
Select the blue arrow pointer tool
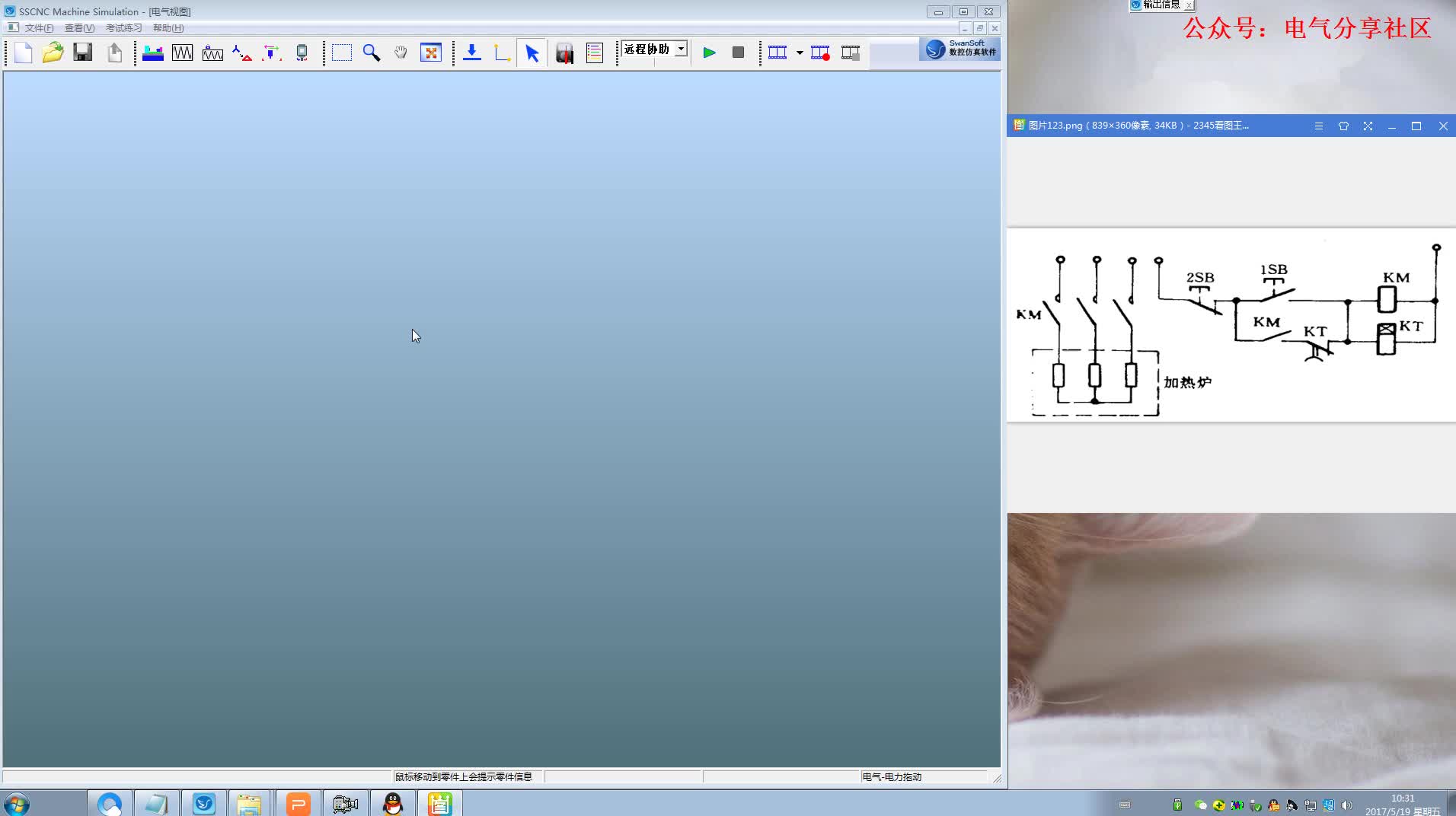(x=532, y=53)
